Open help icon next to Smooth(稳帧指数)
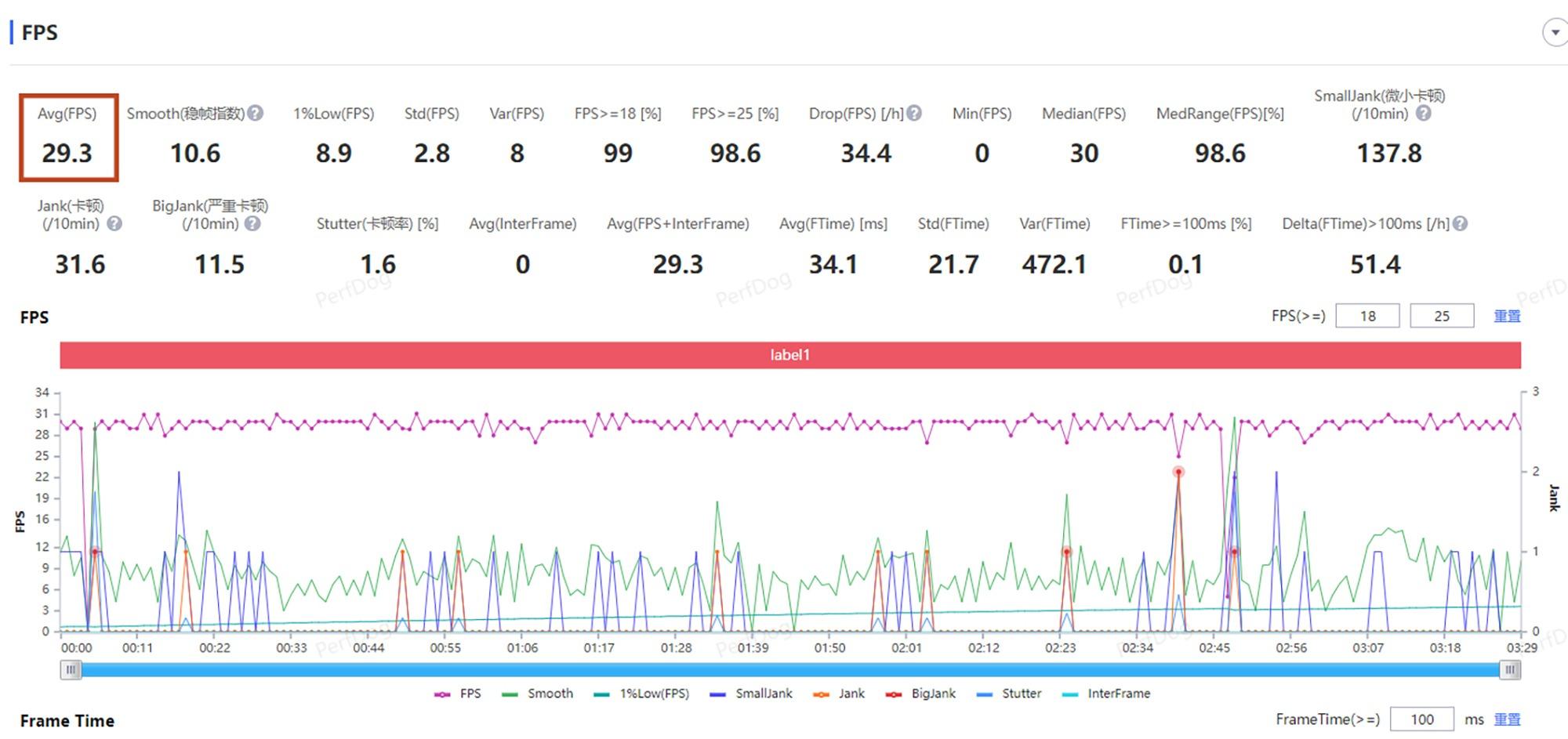The width and height of the screenshot is (1568, 739). (x=256, y=114)
